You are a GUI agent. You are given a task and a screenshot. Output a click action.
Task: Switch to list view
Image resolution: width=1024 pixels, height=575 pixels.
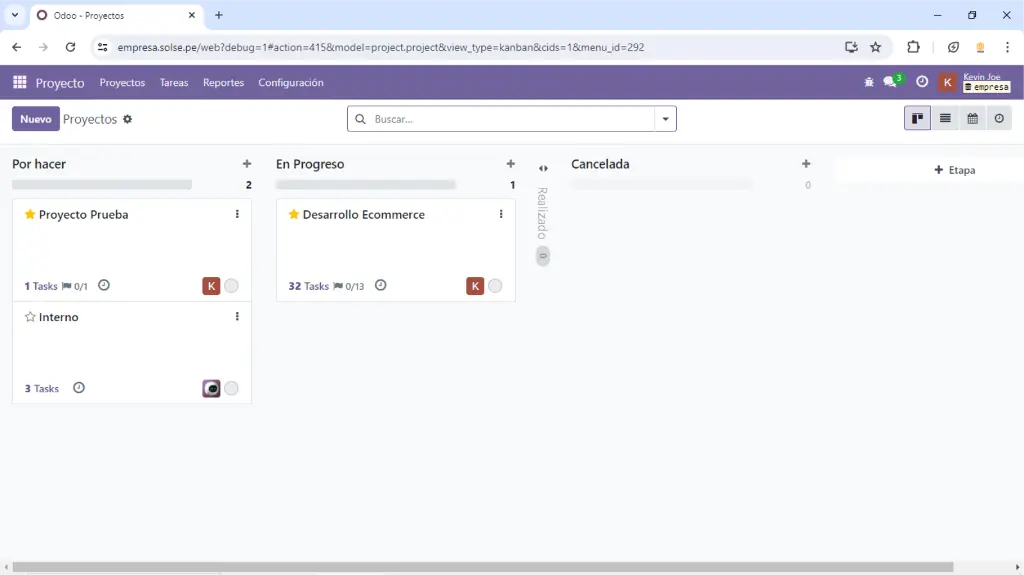(x=945, y=119)
